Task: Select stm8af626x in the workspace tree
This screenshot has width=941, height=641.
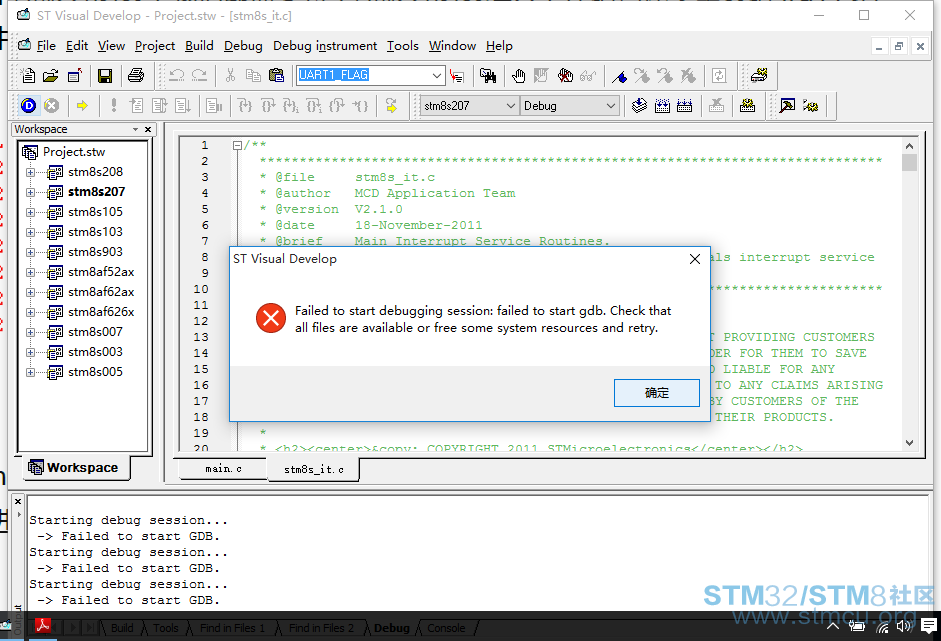Action: pos(101,312)
